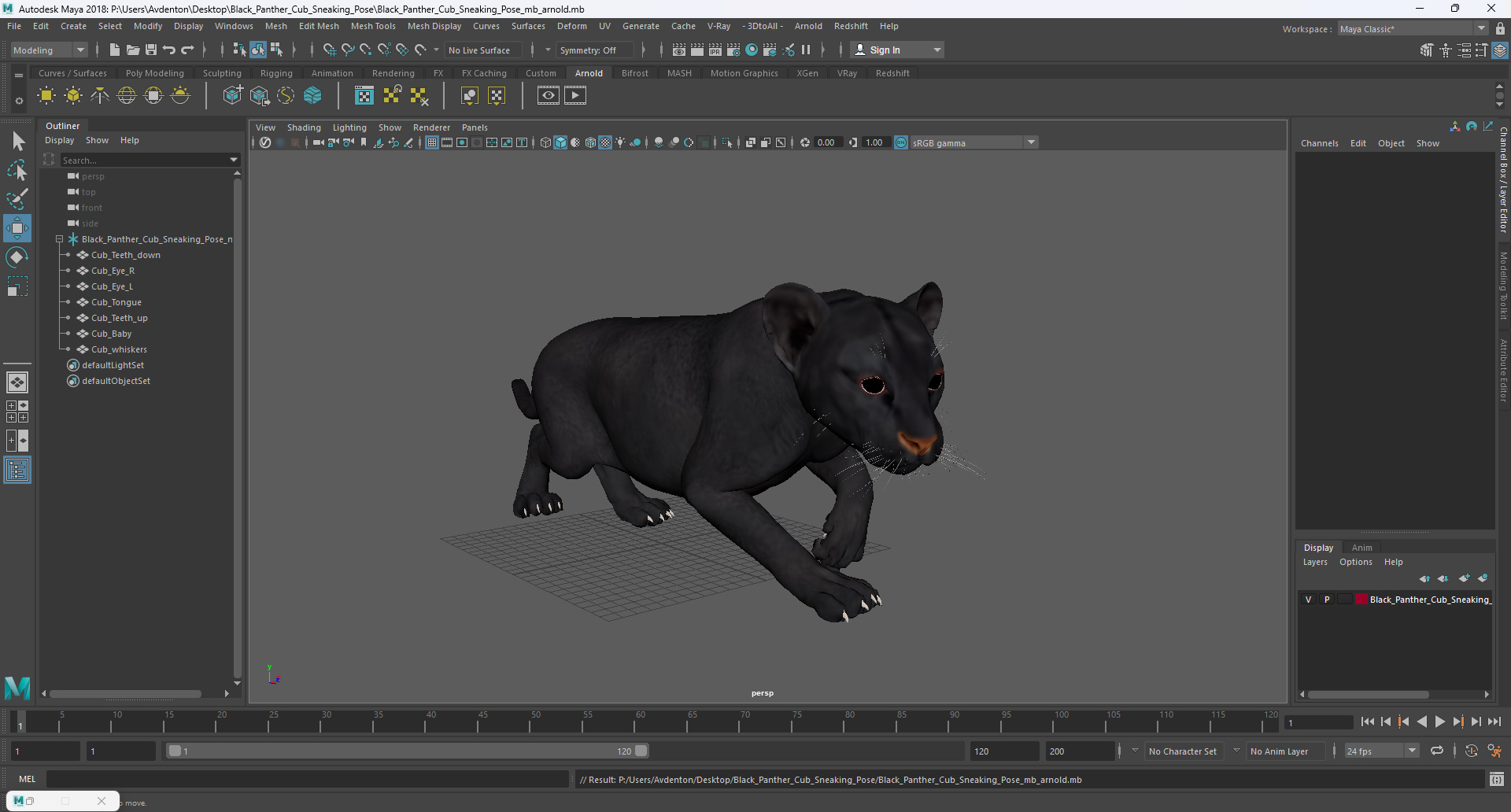
Task: Go to start of playback range
Action: pyautogui.click(x=1368, y=722)
